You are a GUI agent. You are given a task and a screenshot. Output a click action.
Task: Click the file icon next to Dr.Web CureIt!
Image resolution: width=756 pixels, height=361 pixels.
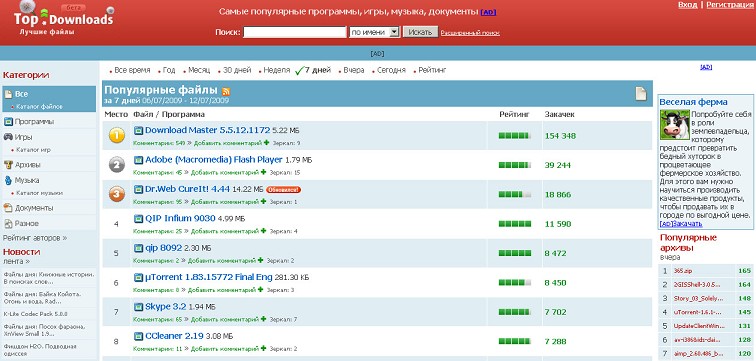pos(138,189)
